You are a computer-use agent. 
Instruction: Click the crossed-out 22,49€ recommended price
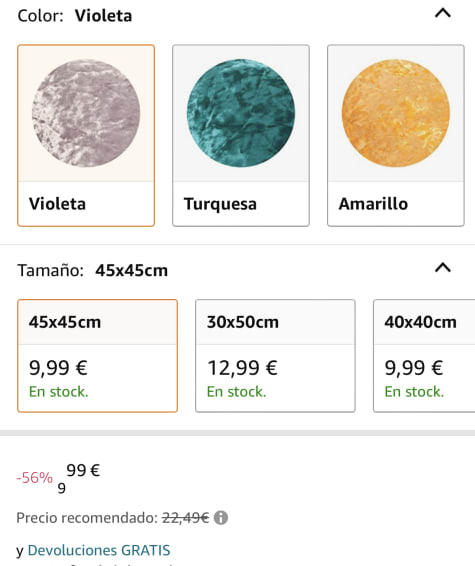coord(185,518)
